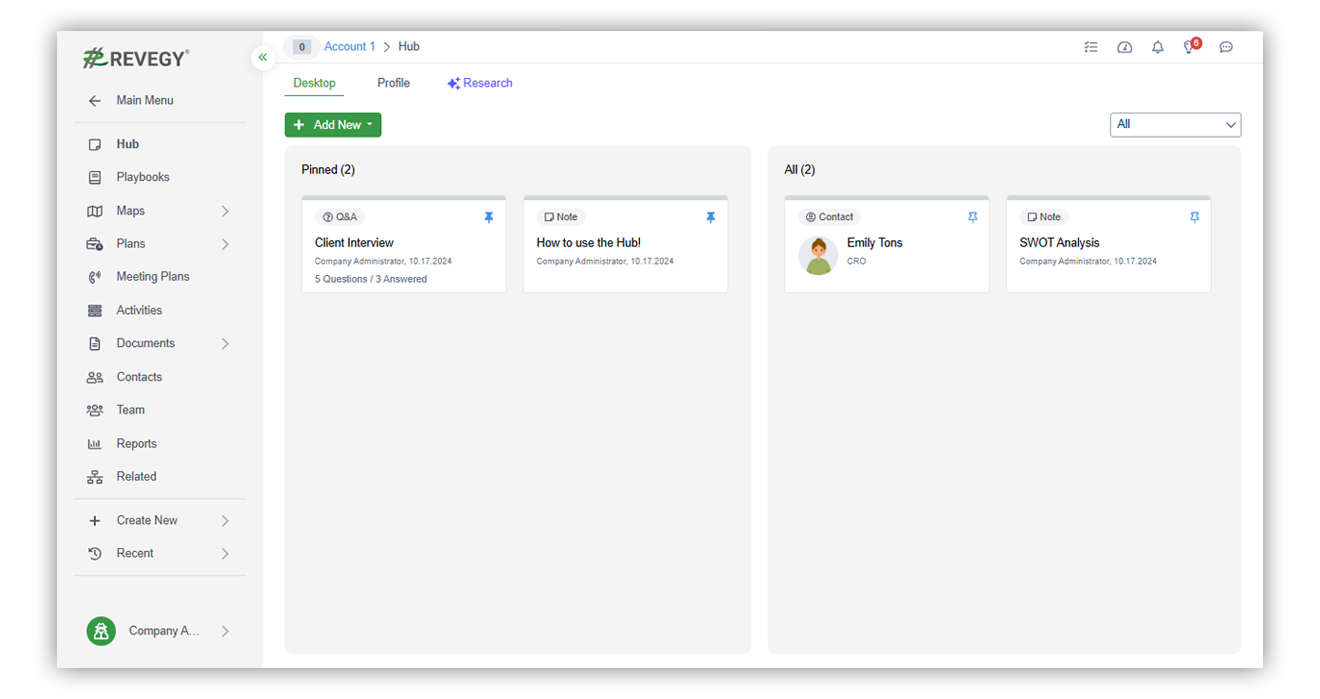Expand the Documents submenu chevron
The height and width of the screenshot is (699, 1320).
coord(225,344)
